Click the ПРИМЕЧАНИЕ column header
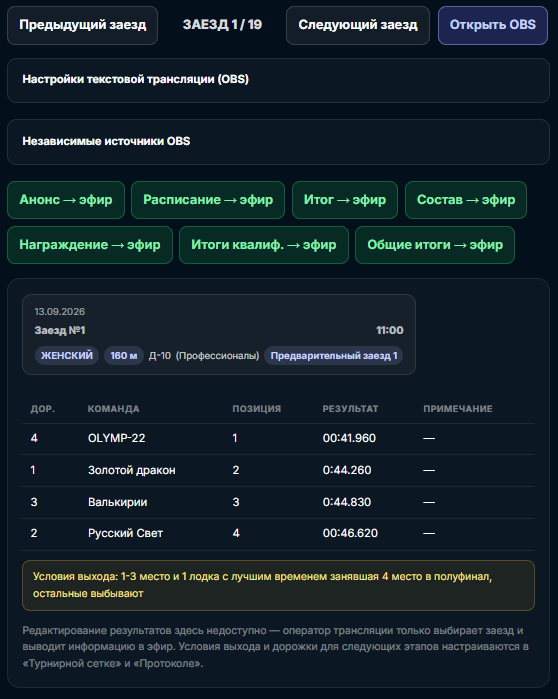558x699 pixels. pyautogui.click(x=458, y=409)
